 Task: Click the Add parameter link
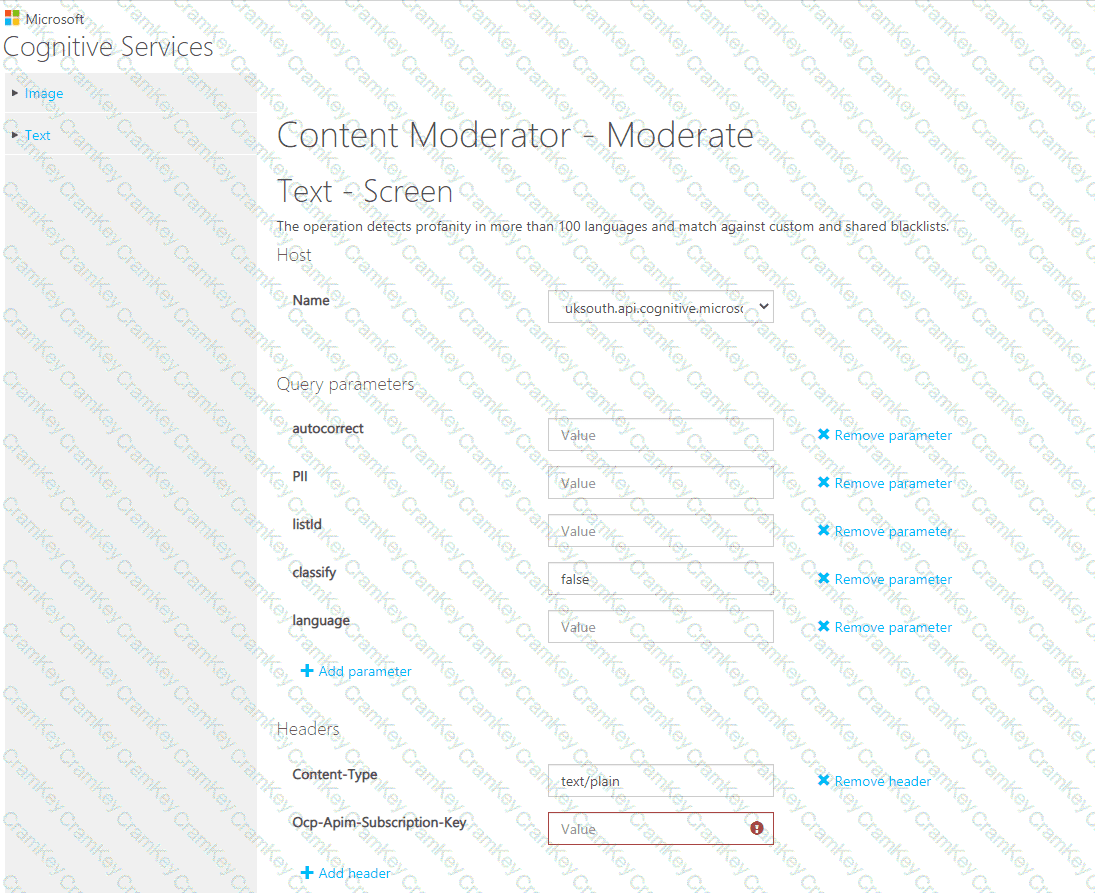click(x=365, y=671)
